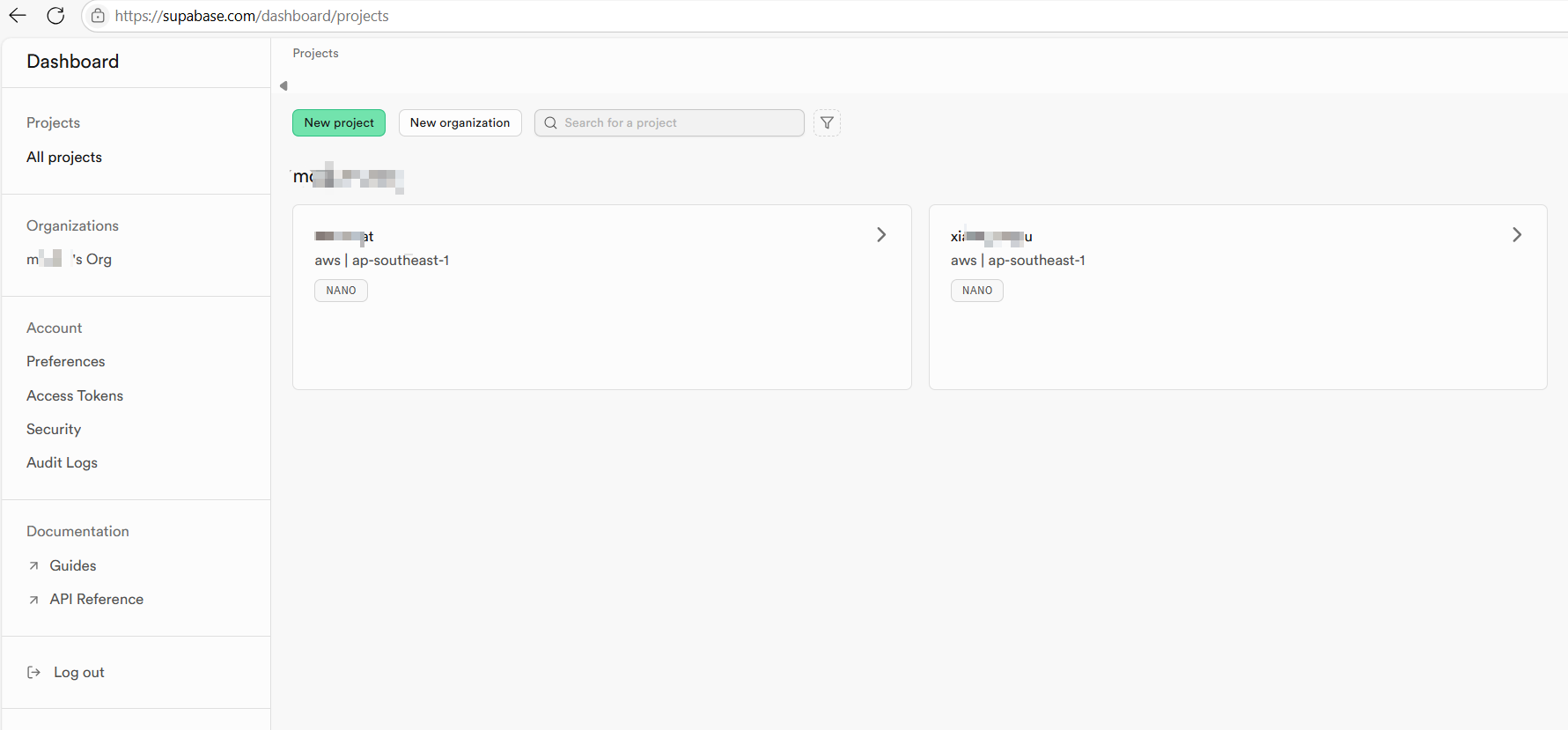
Task: Select All projects in sidebar
Action: [64, 157]
